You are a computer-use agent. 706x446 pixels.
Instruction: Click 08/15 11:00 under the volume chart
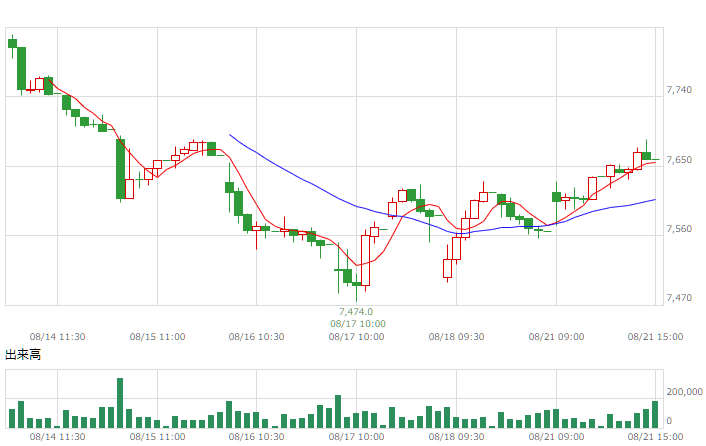(157, 437)
